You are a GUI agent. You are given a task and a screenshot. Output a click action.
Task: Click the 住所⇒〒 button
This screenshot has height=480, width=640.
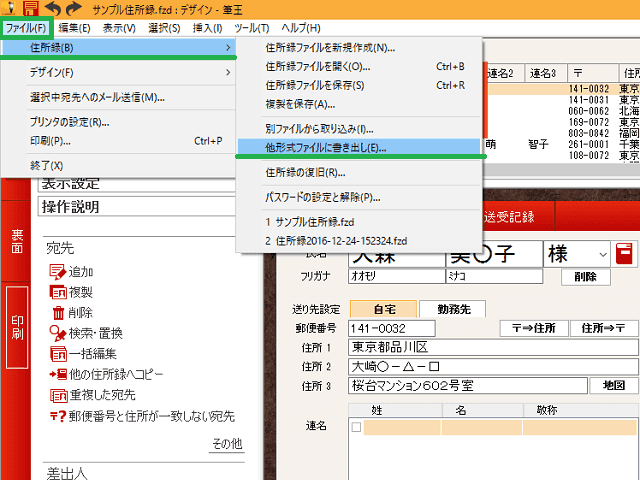[603, 328]
